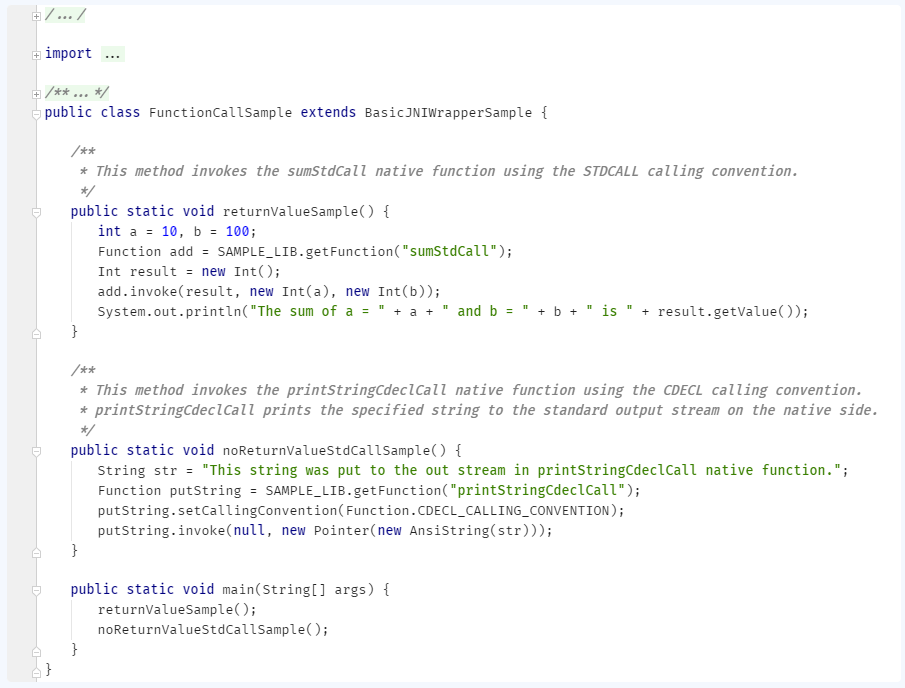Expand the folded /** ... */ class Javadoc
The image size is (905, 688).
[36, 94]
